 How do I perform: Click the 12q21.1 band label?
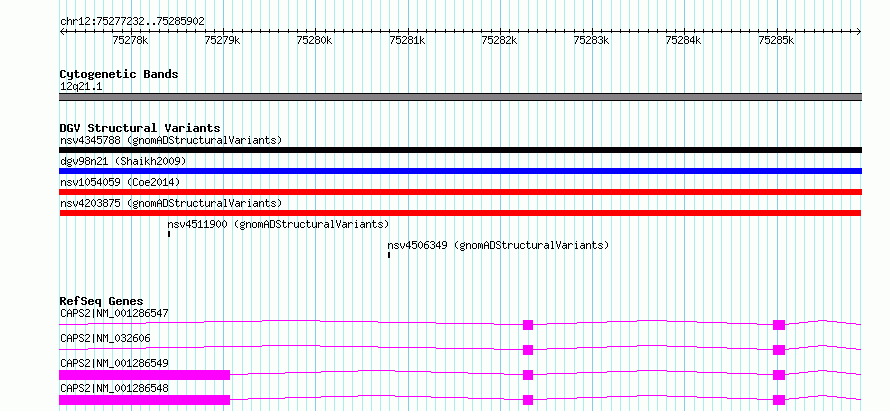pyautogui.click(x=81, y=87)
